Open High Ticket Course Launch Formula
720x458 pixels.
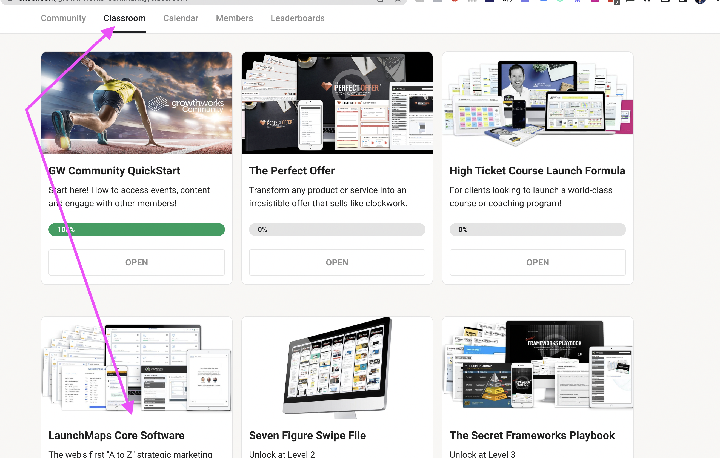coord(537,262)
